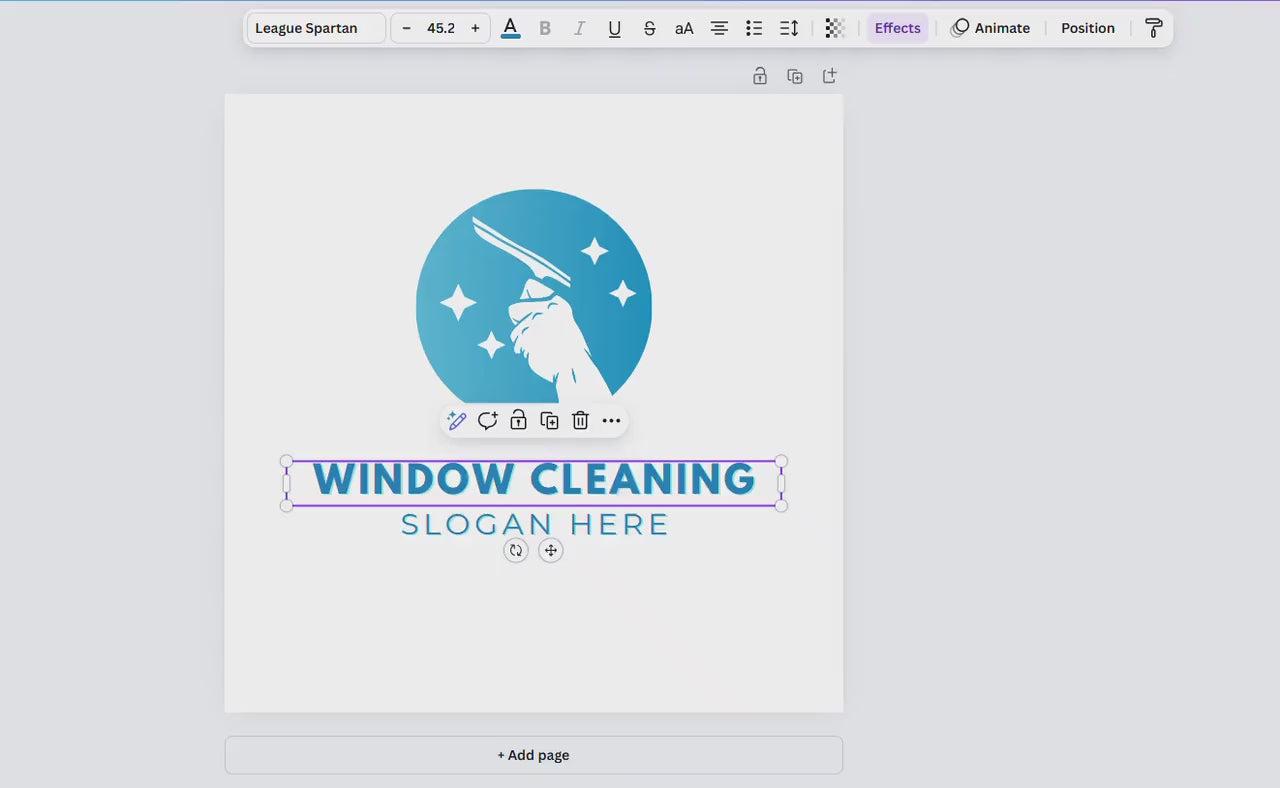Click the Add page button
1280x788 pixels.
pos(534,755)
